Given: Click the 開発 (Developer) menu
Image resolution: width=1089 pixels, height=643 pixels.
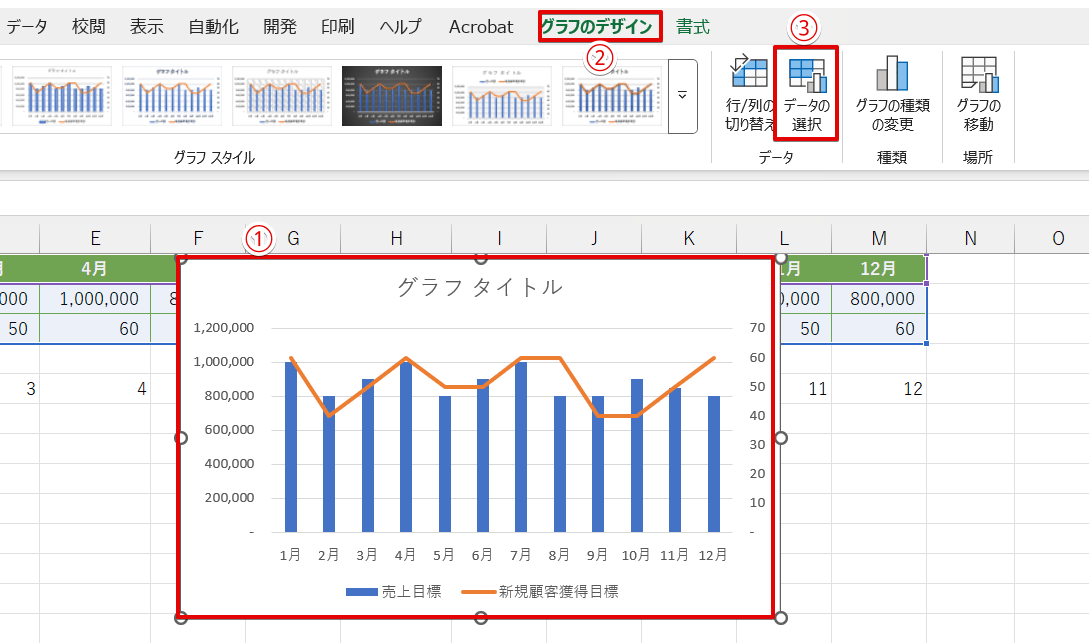Looking at the screenshot, I should pyautogui.click(x=279, y=27).
